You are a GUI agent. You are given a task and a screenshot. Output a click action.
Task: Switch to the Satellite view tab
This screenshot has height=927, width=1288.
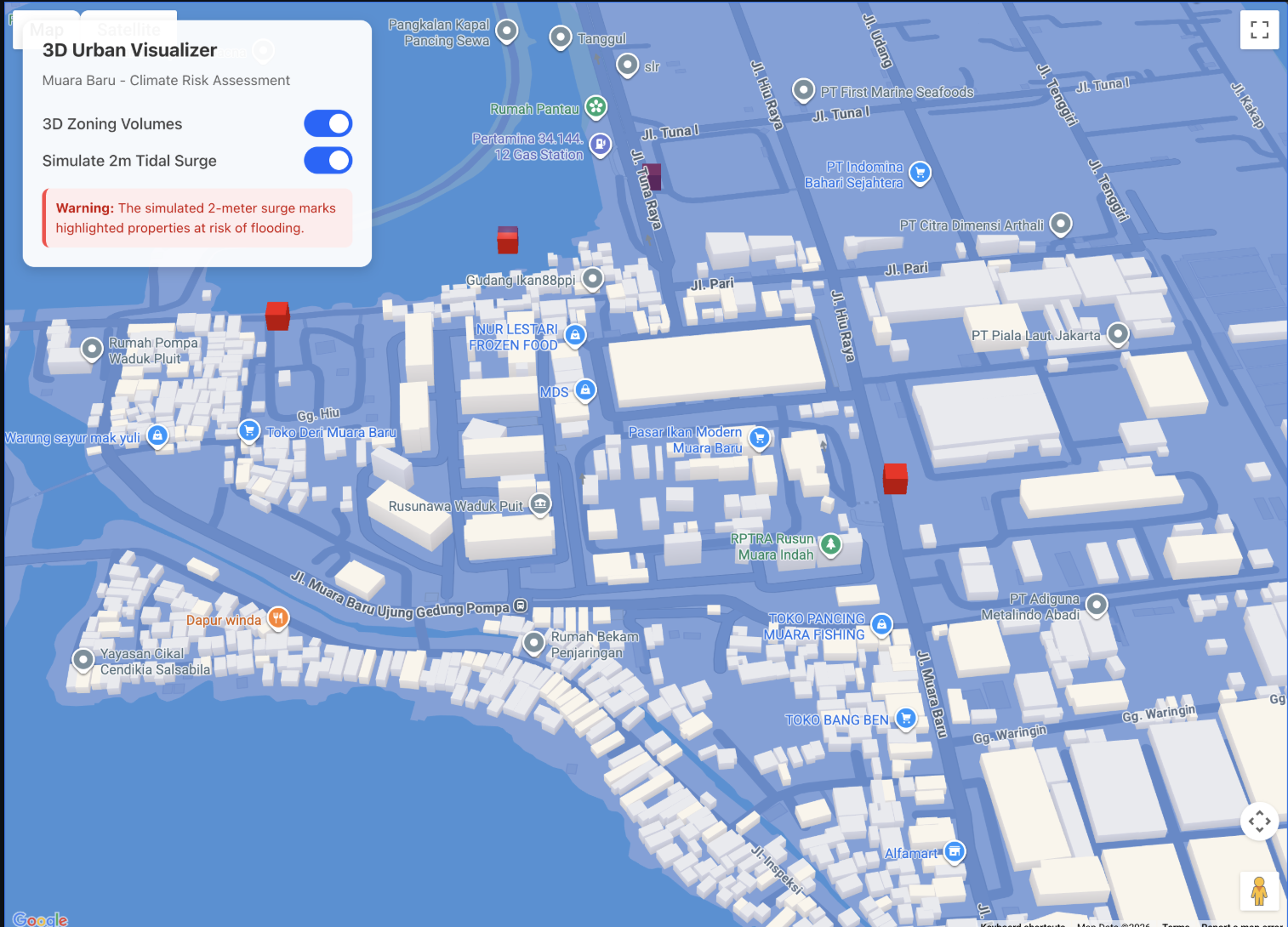[128, 30]
